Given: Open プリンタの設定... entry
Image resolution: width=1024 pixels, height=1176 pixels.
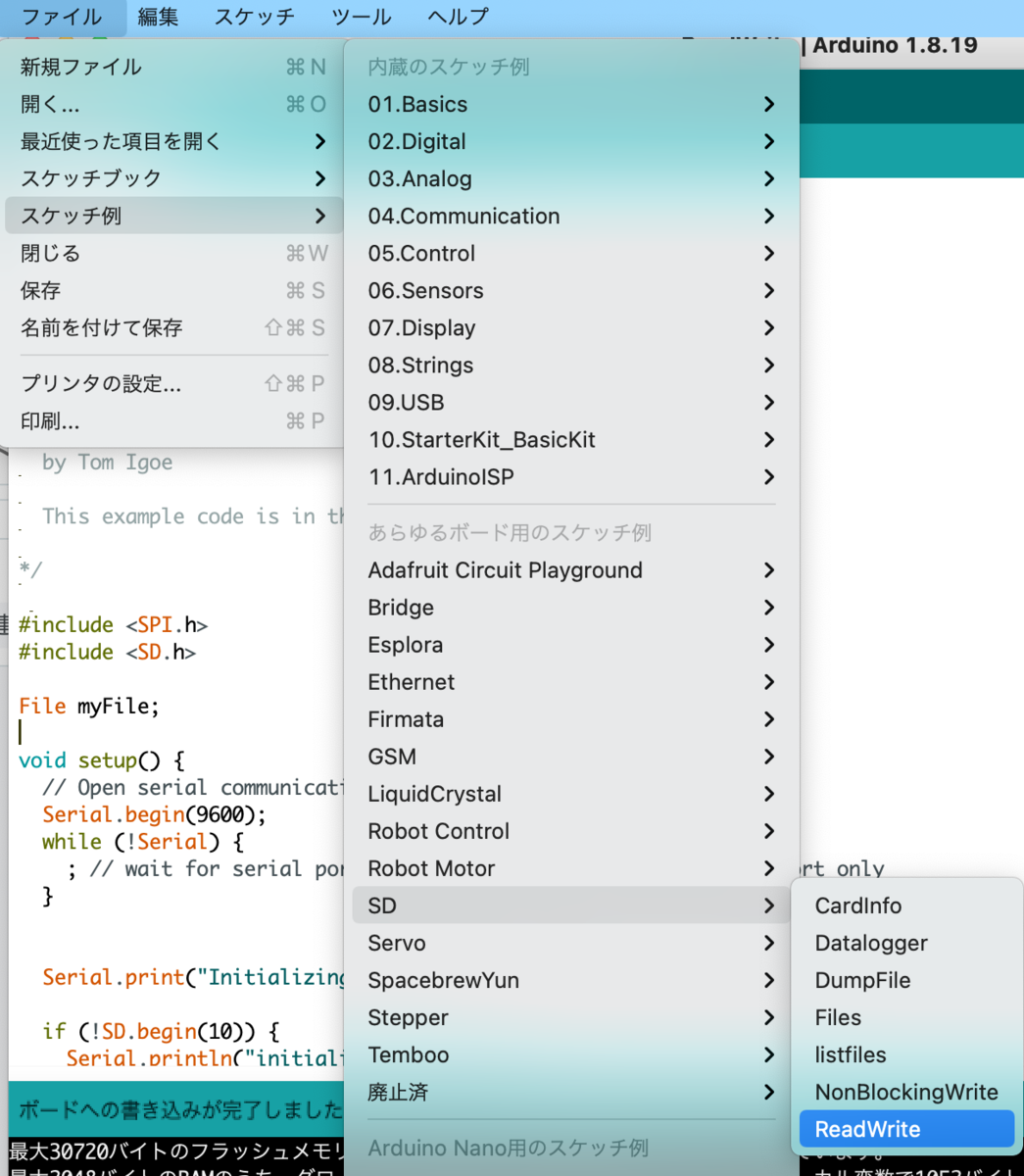Looking at the screenshot, I should coord(173,384).
